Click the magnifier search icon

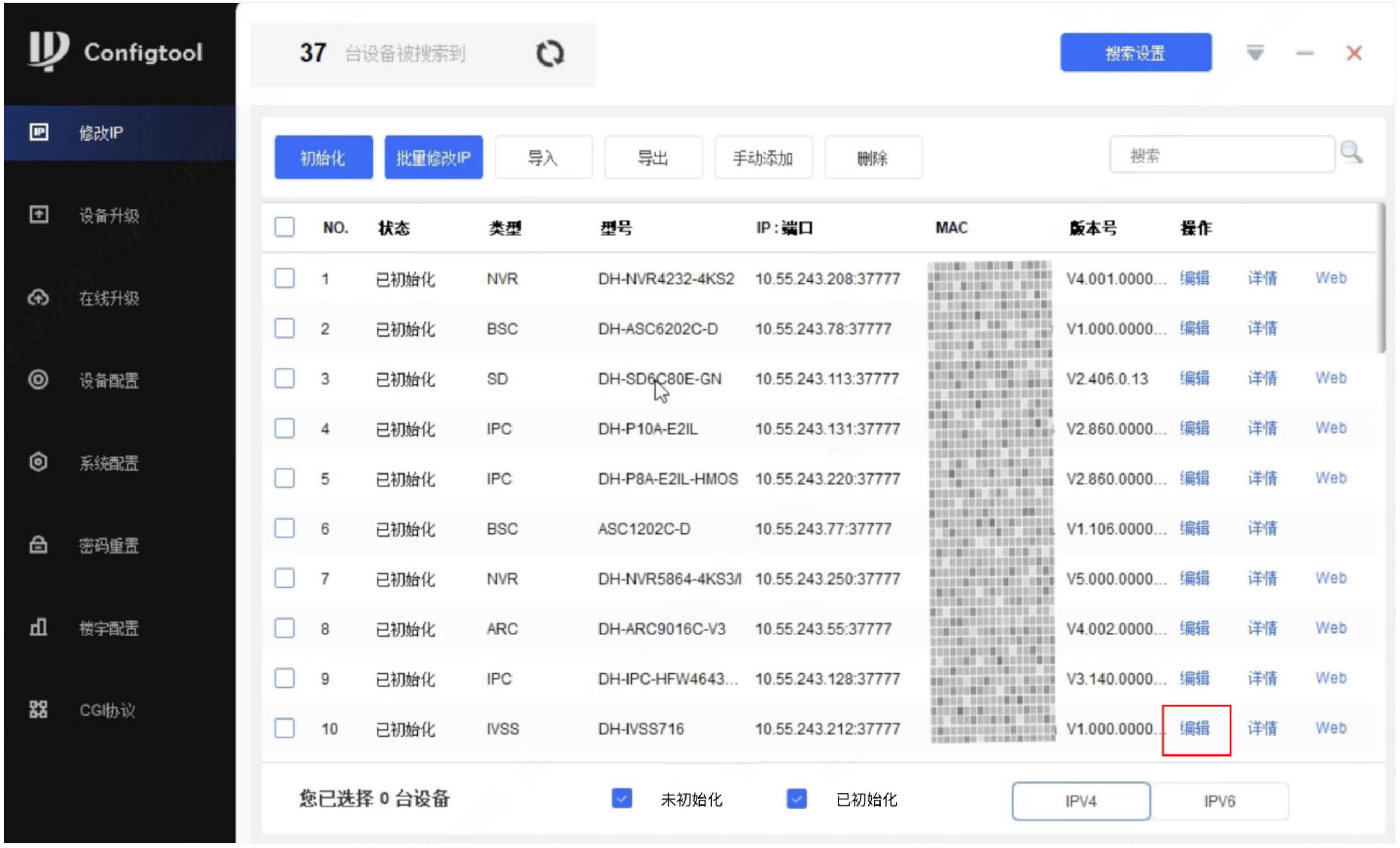pyautogui.click(x=1351, y=152)
